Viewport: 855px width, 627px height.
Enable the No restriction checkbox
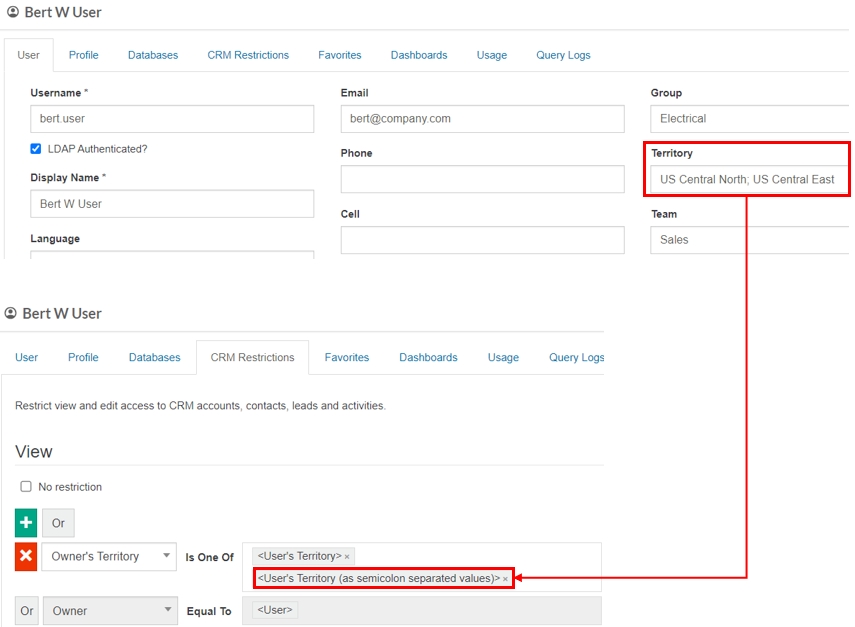tap(26, 487)
